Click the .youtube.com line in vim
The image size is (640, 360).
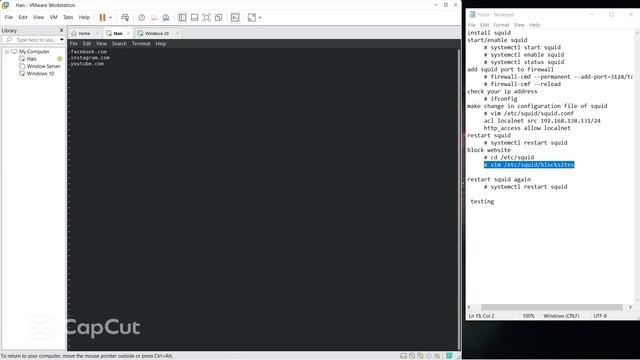click(x=87, y=64)
